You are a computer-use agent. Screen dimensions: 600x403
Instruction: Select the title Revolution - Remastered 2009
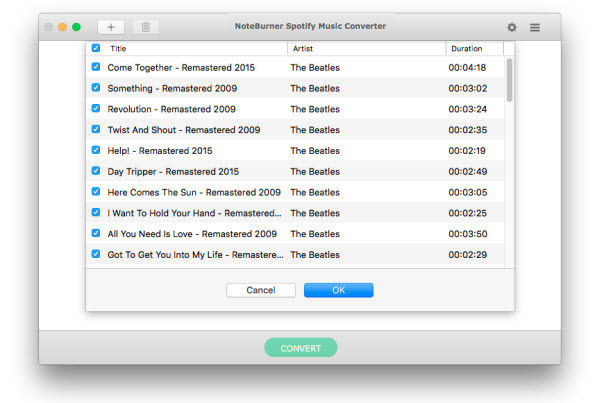coord(171,109)
